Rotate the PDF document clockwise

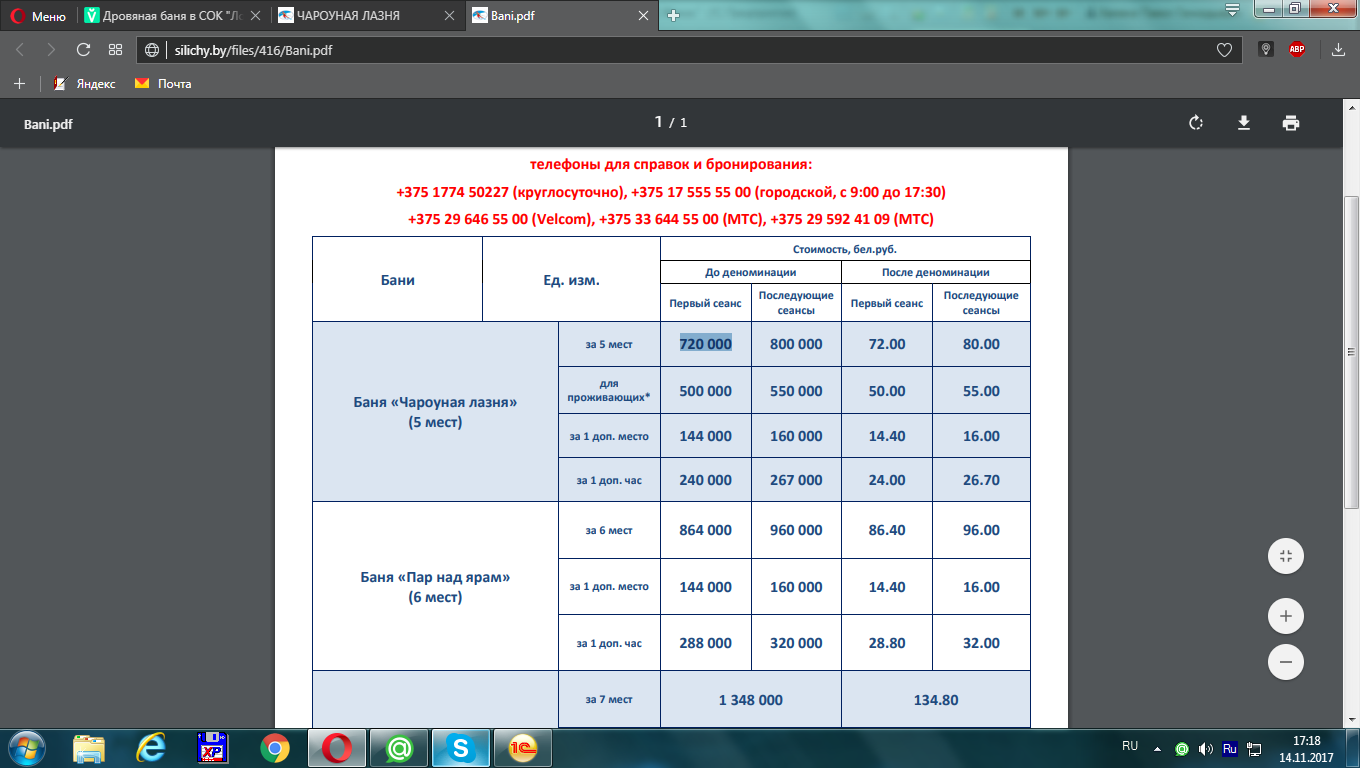click(1195, 123)
